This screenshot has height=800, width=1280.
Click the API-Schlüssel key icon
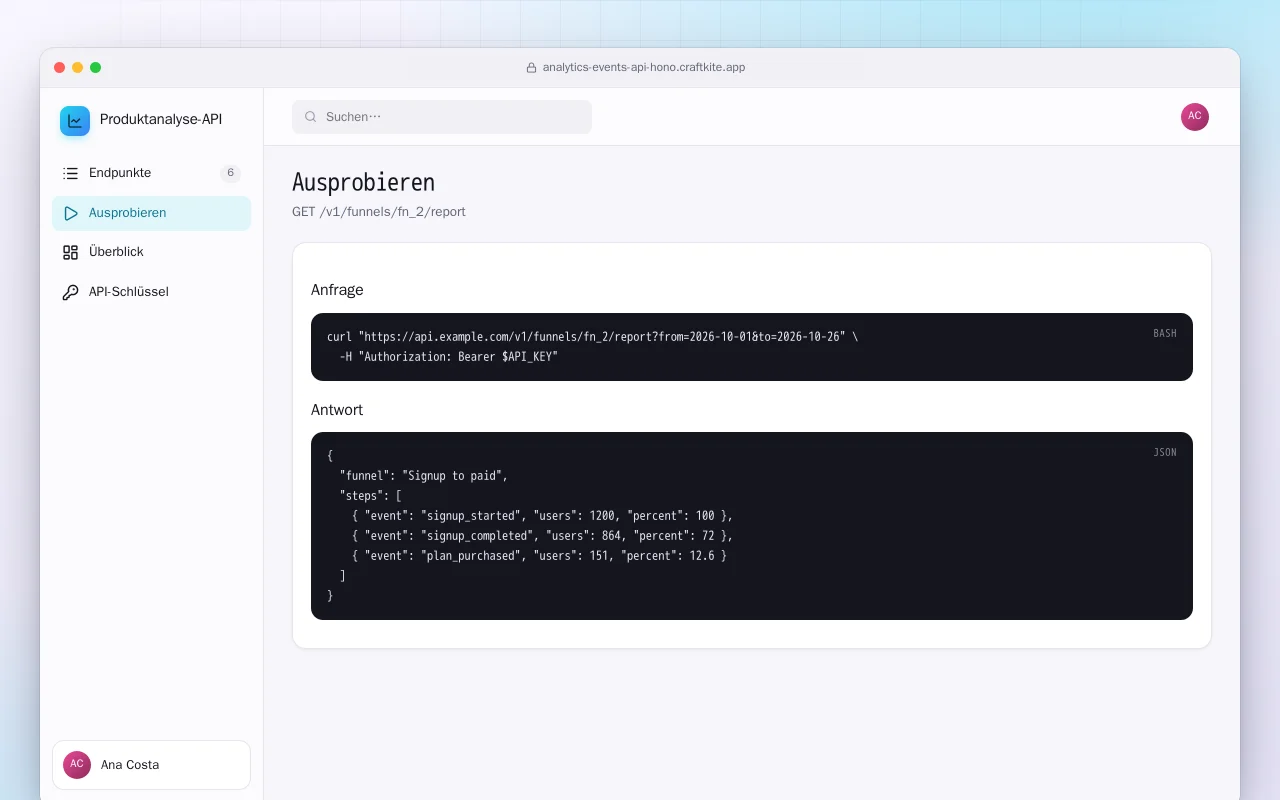[70, 292]
